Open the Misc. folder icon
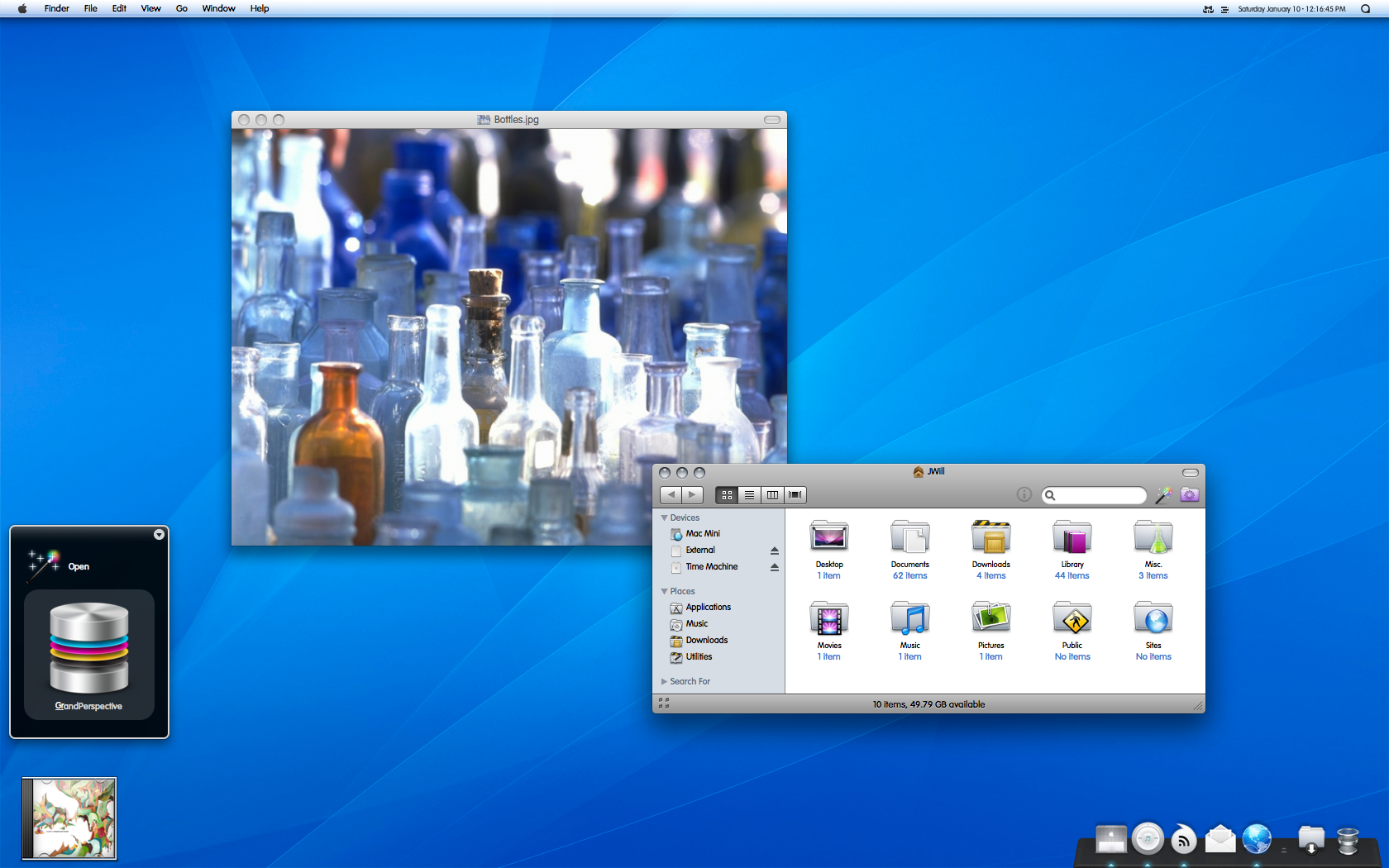The image size is (1389, 868). [1153, 537]
